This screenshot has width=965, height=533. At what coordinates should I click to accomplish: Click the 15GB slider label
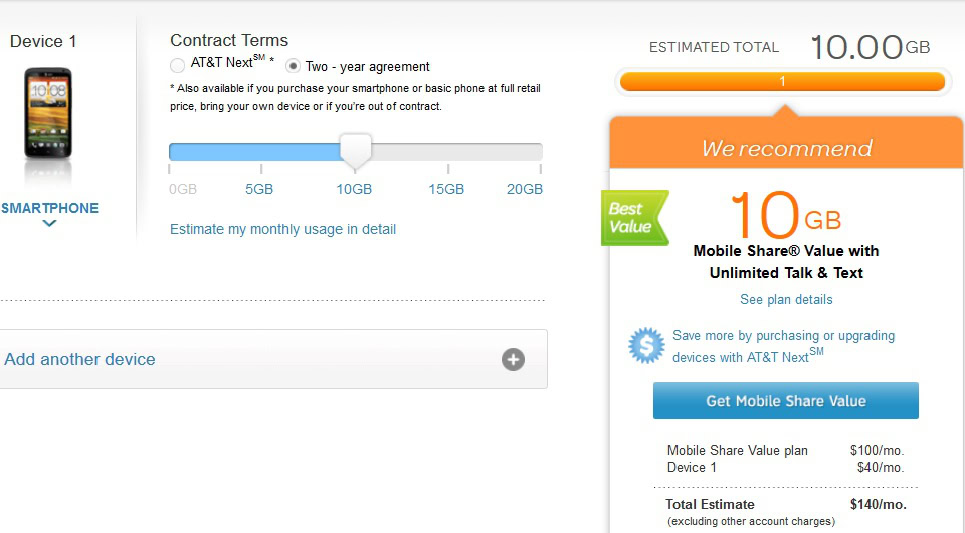446,189
